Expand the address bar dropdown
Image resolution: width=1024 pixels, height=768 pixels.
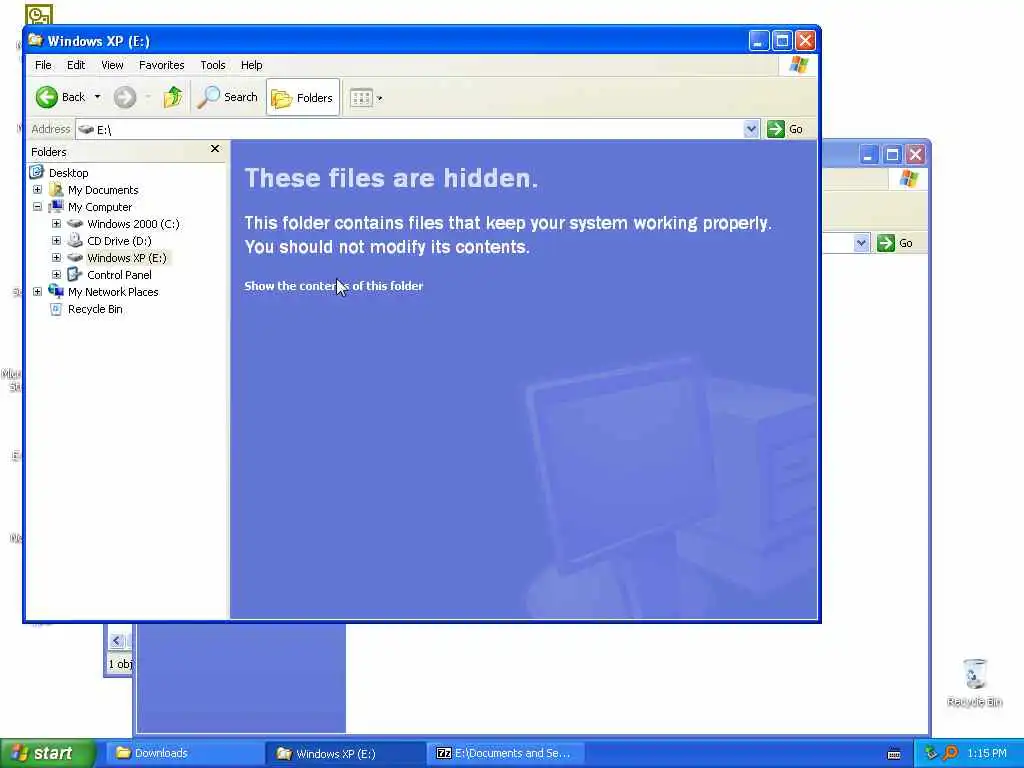tap(751, 129)
